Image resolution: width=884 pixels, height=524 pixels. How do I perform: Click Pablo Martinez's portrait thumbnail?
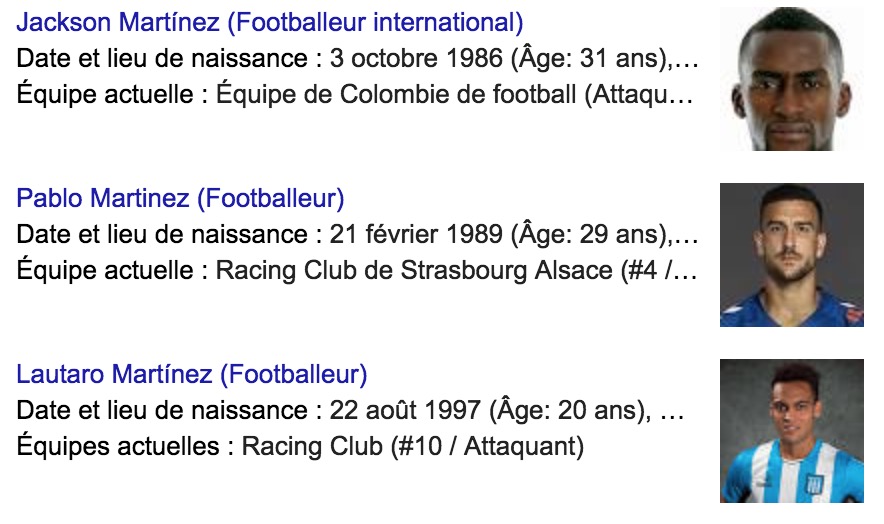pos(791,255)
